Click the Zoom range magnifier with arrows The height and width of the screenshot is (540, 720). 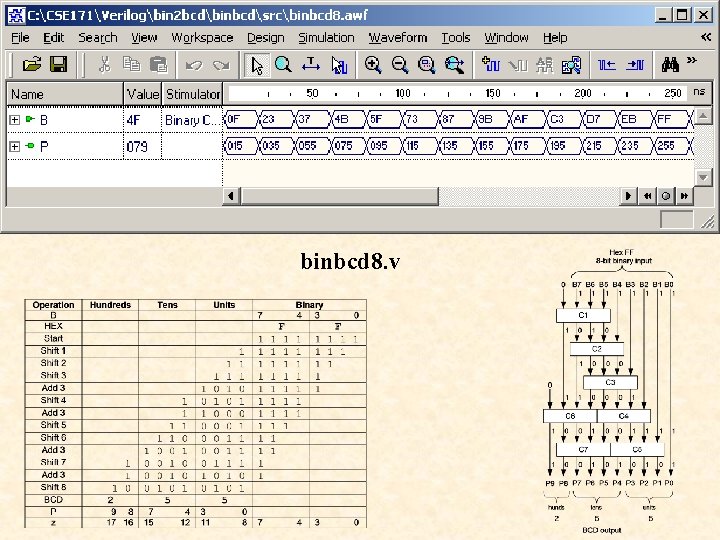pyautogui.click(x=454, y=65)
